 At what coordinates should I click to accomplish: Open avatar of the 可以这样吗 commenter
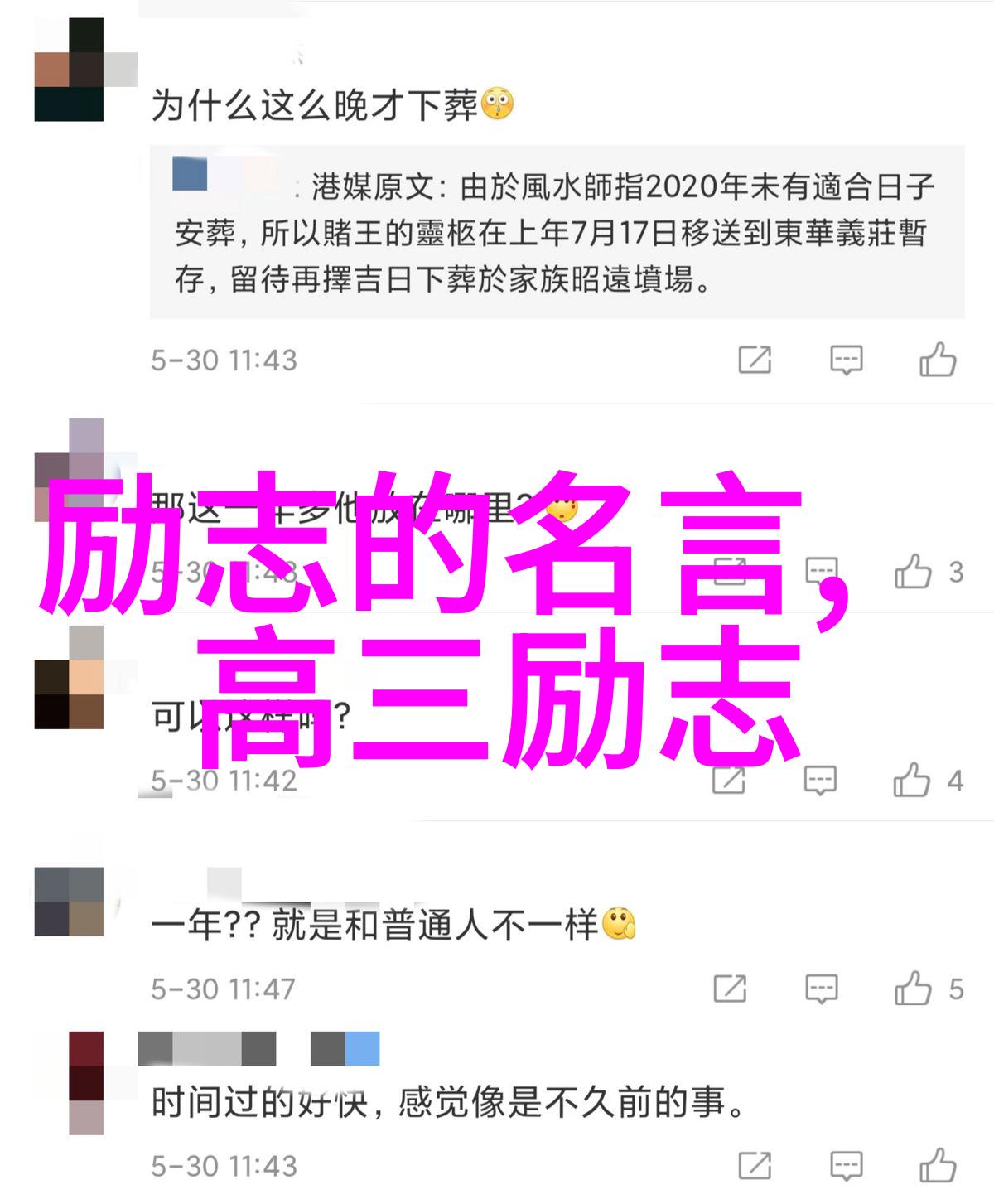point(70,678)
